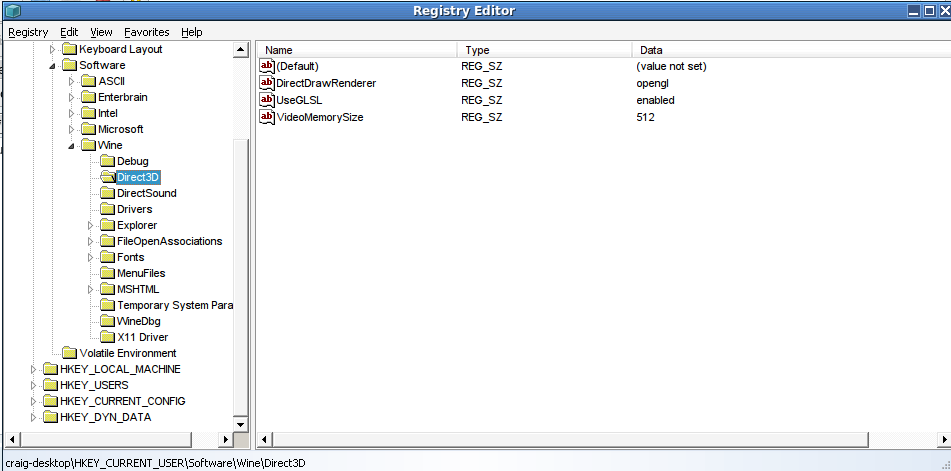Click the Enterbrain folder icon
951x471 pixels.
89,97
